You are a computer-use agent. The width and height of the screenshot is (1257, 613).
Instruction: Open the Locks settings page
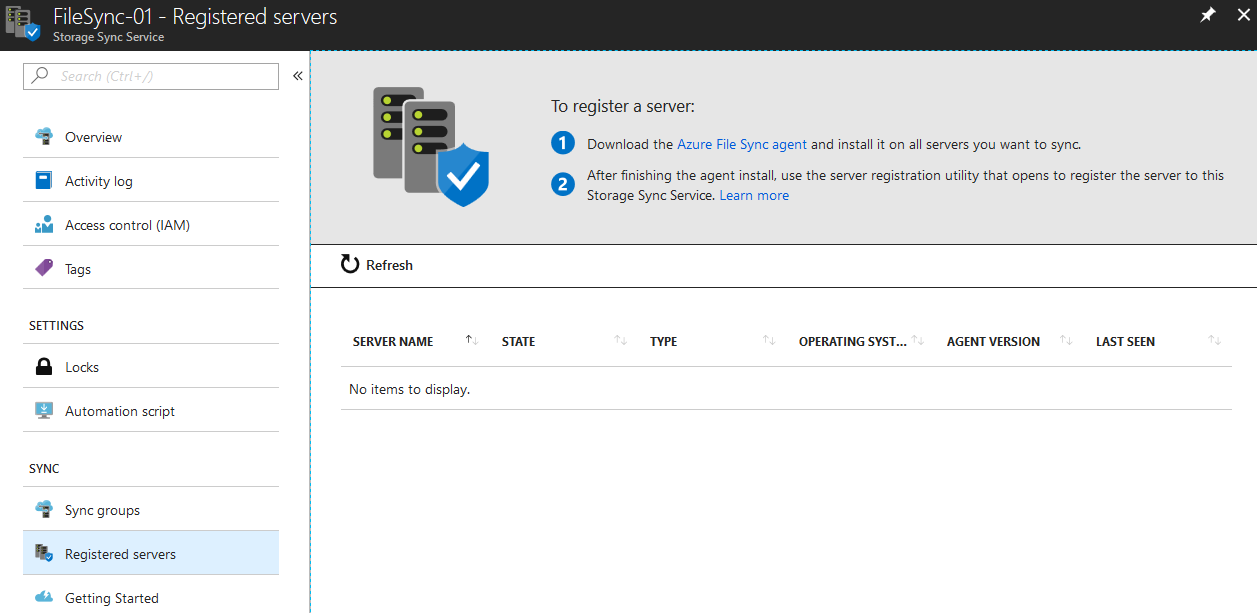click(151, 367)
